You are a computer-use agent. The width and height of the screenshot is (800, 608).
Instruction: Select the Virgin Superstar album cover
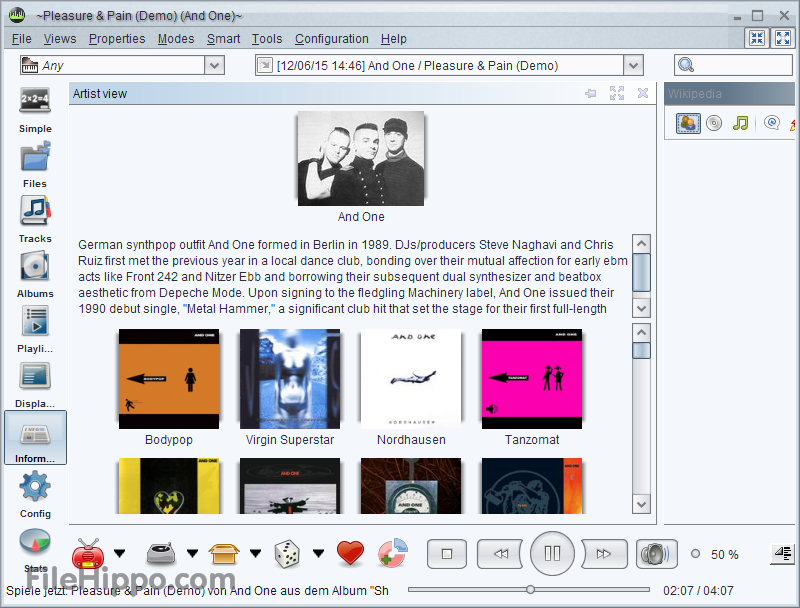click(x=290, y=378)
